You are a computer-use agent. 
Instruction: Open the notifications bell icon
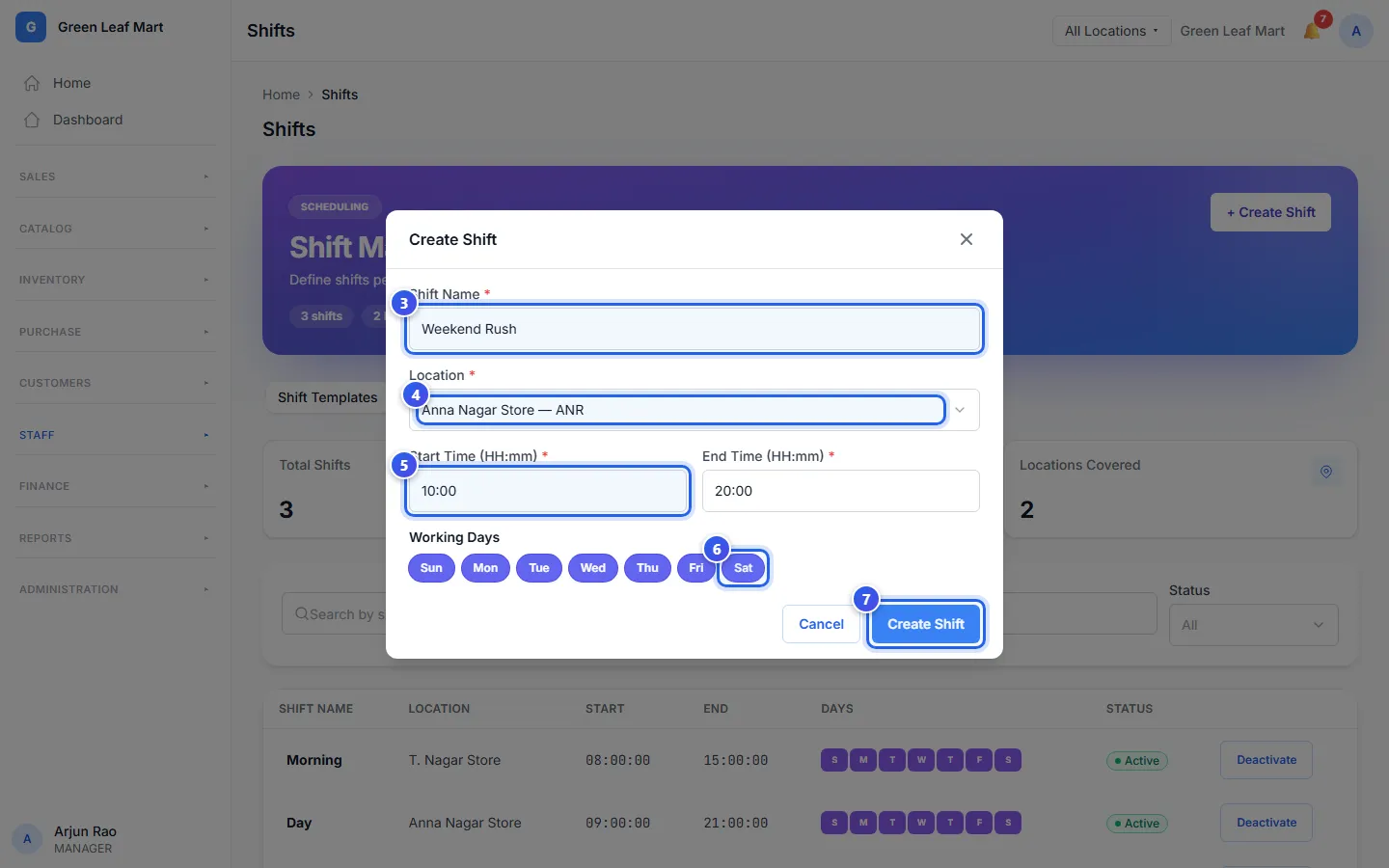click(x=1312, y=31)
